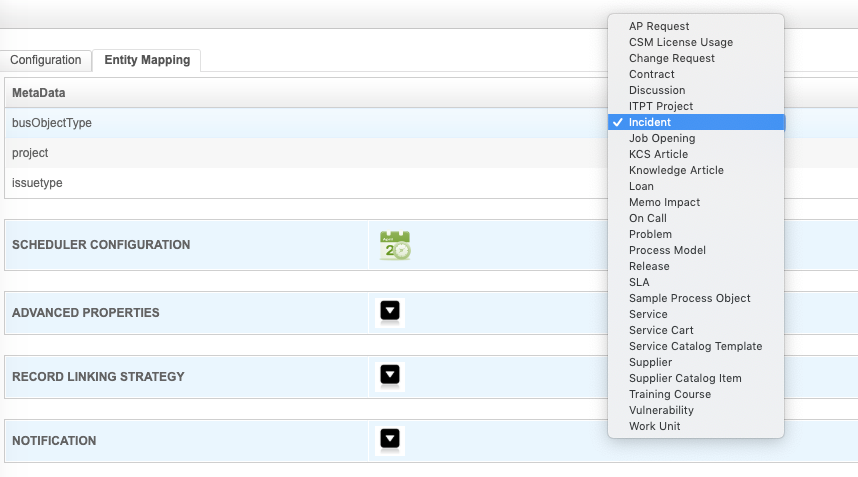Select Sample Process Object option
The width and height of the screenshot is (858, 477).
point(696,298)
